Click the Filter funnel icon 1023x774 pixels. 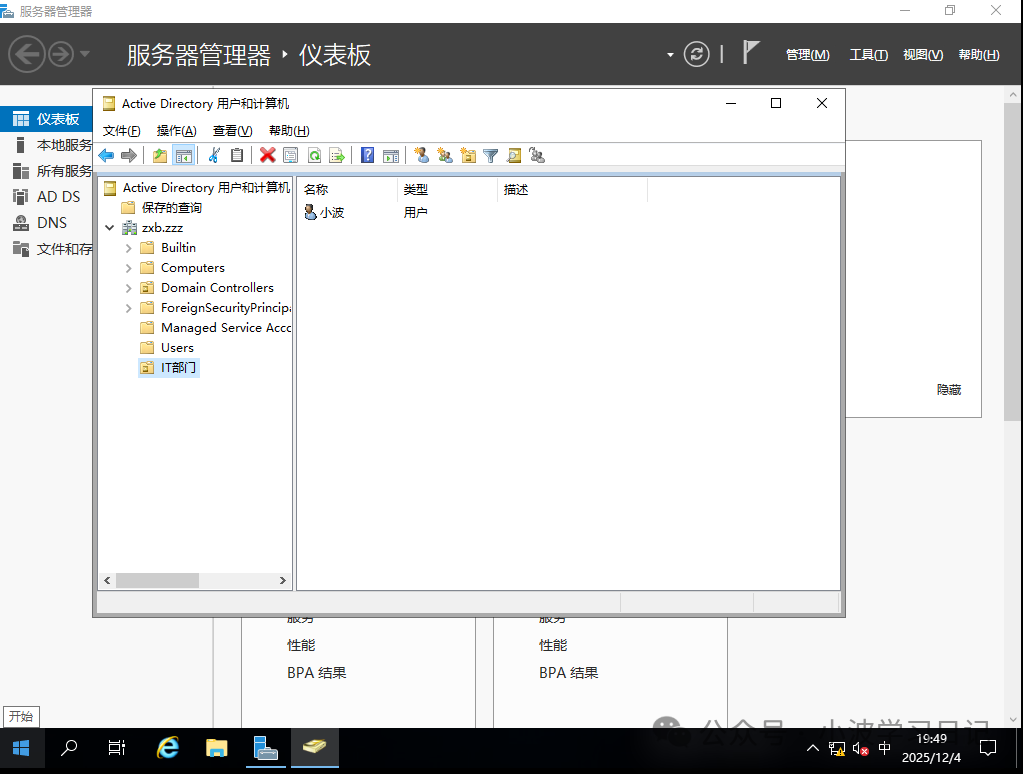(491, 155)
